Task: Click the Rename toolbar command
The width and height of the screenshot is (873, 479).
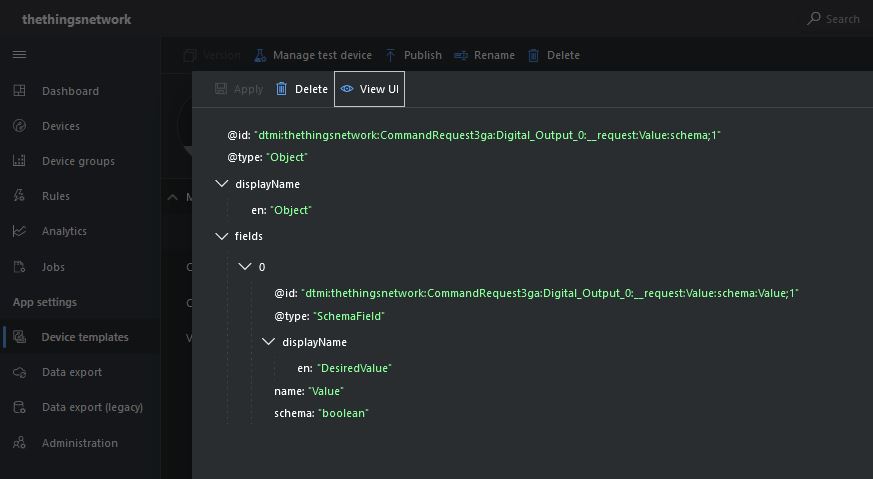Action: pos(484,55)
